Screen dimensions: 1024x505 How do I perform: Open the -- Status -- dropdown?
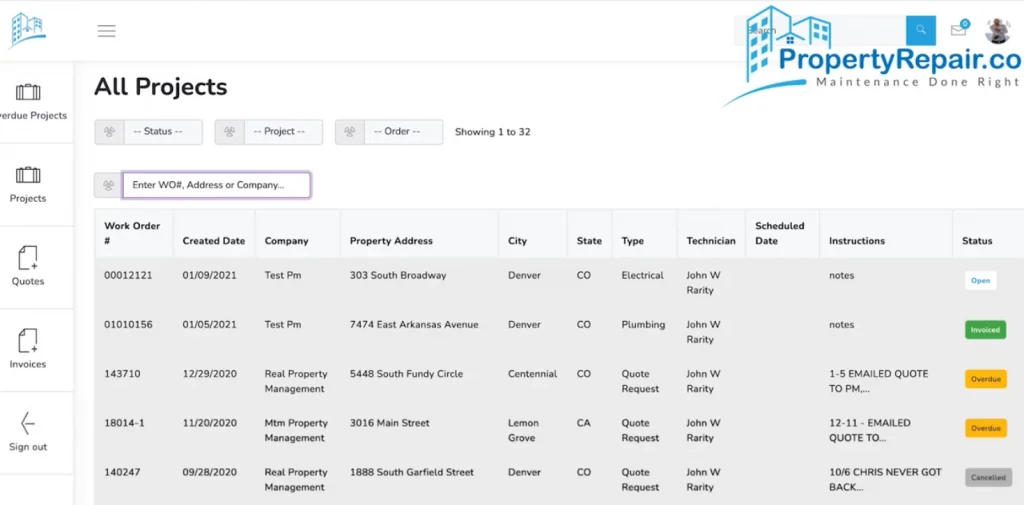163,132
